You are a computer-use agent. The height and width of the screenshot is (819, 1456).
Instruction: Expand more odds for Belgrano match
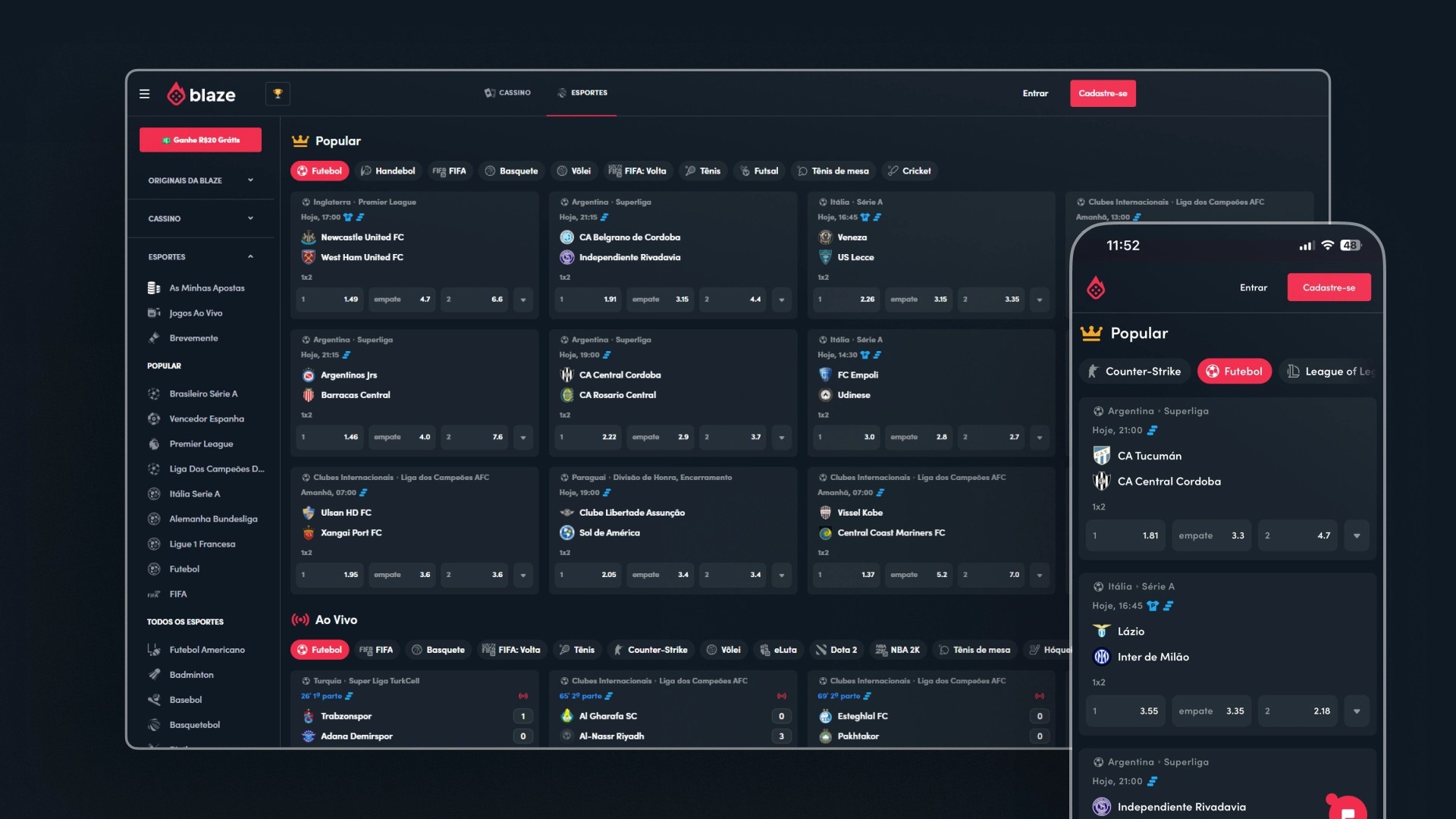782,300
